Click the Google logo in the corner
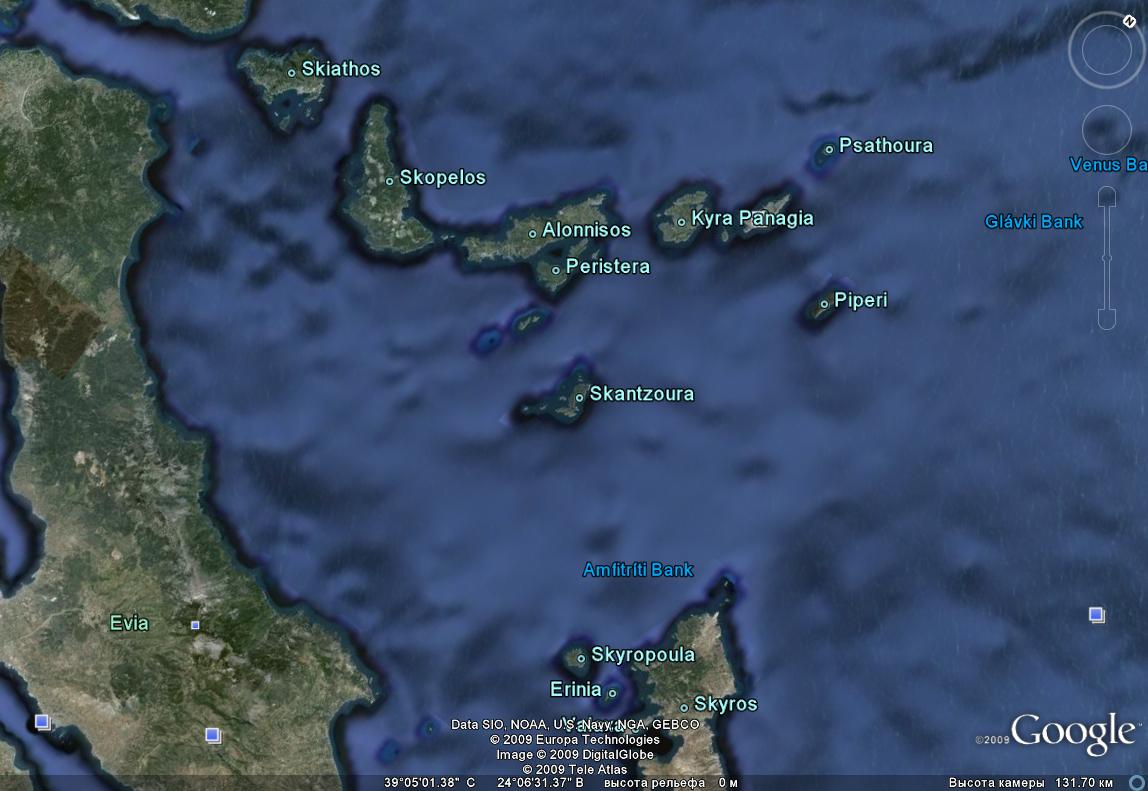The height and width of the screenshot is (791, 1148). [x=1071, y=732]
